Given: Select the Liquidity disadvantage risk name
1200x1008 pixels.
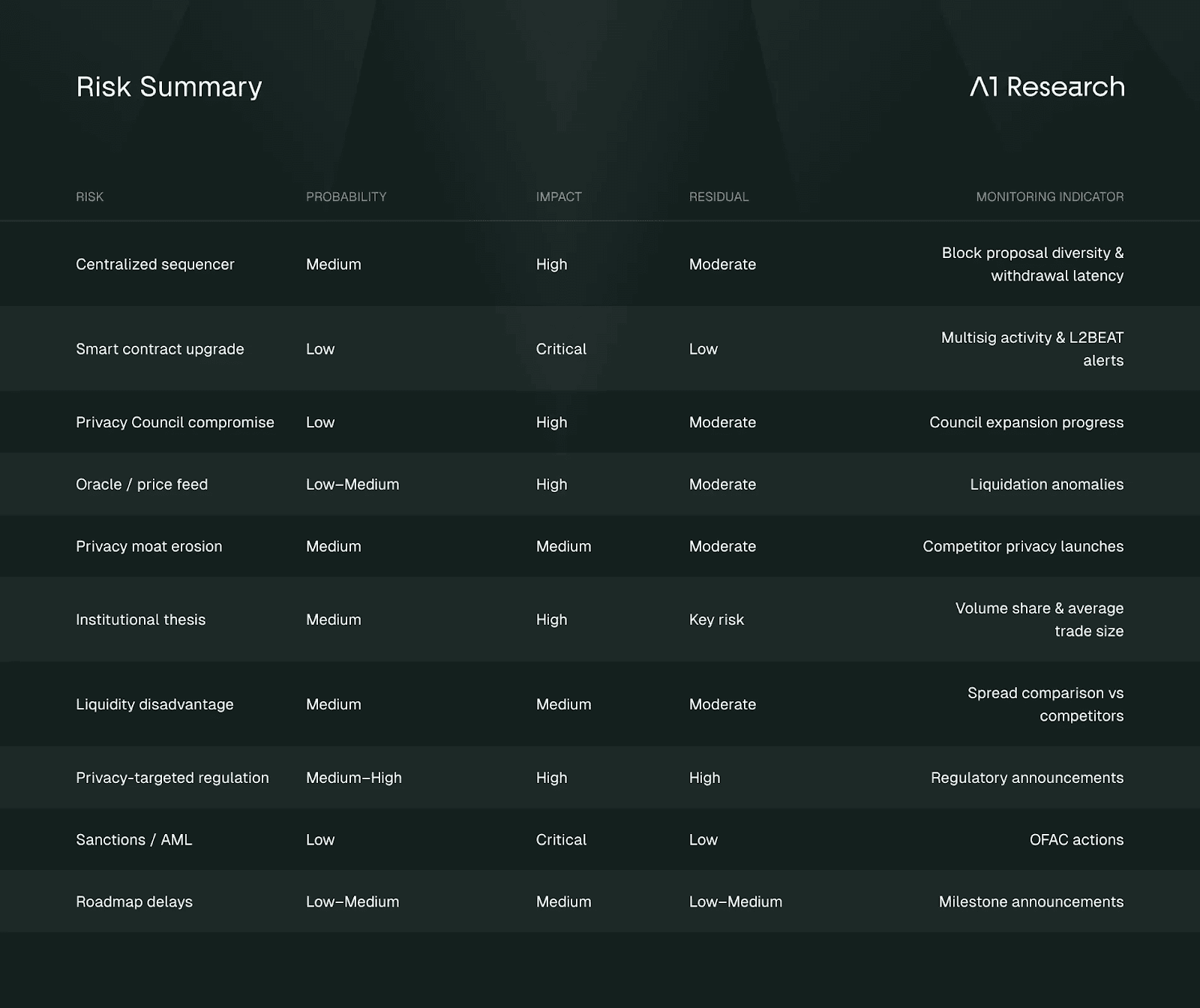Looking at the screenshot, I should (154, 704).
